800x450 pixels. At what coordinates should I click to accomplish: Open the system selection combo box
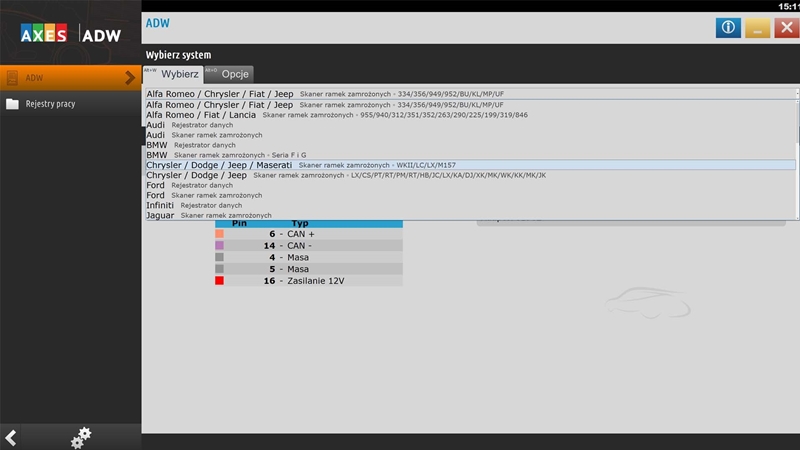click(472, 94)
